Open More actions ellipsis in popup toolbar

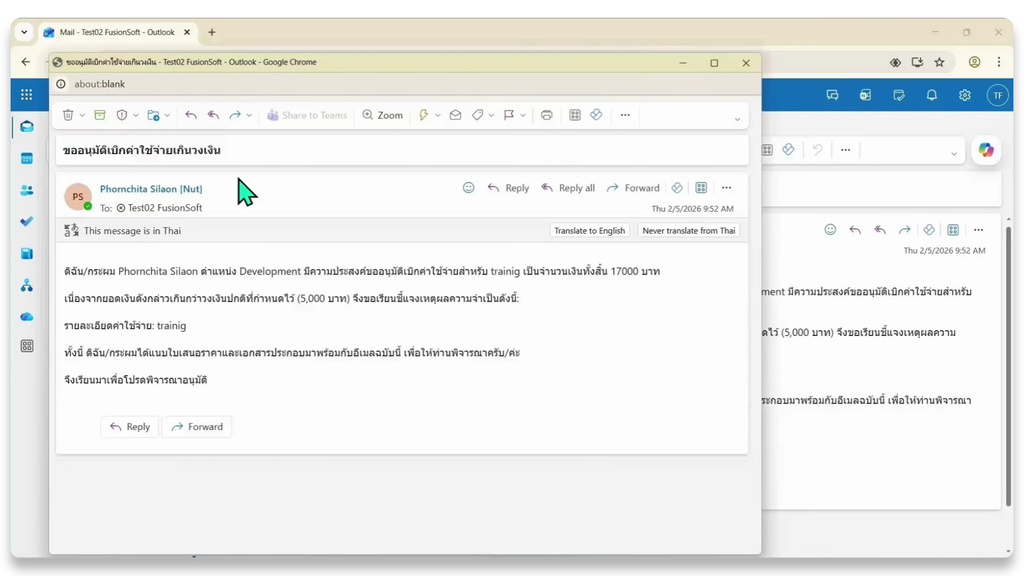pos(625,115)
